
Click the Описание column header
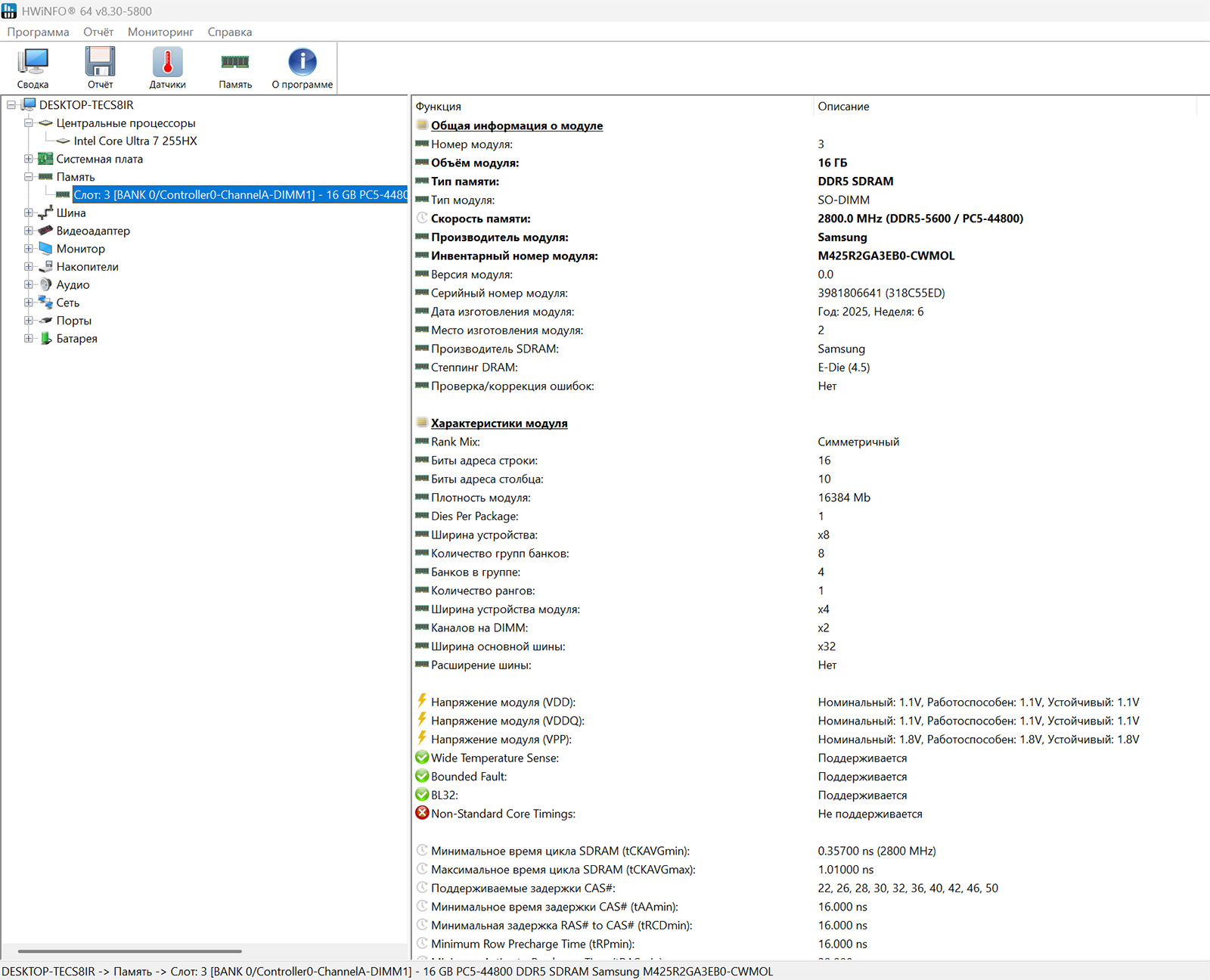pyautogui.click(x=843, y=107)
